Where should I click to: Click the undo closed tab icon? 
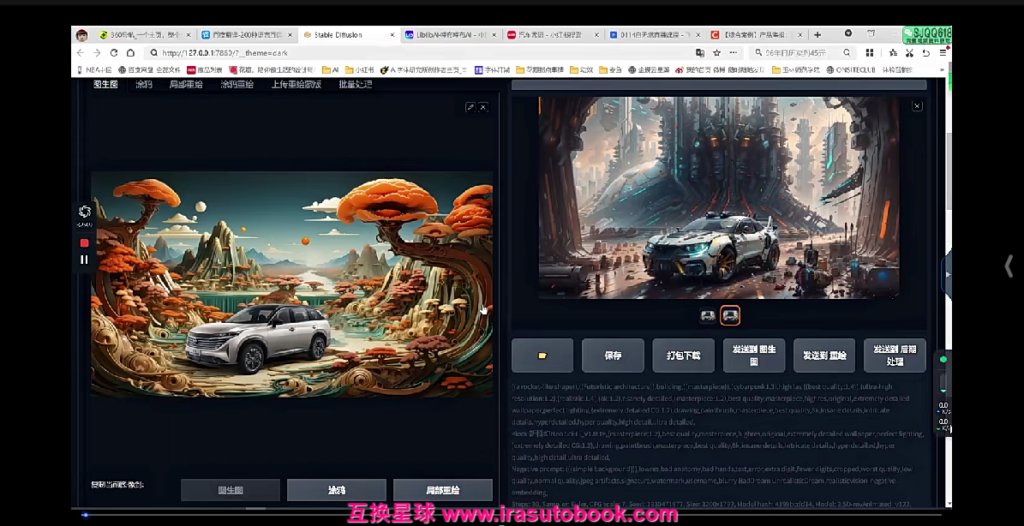(926, 53)
